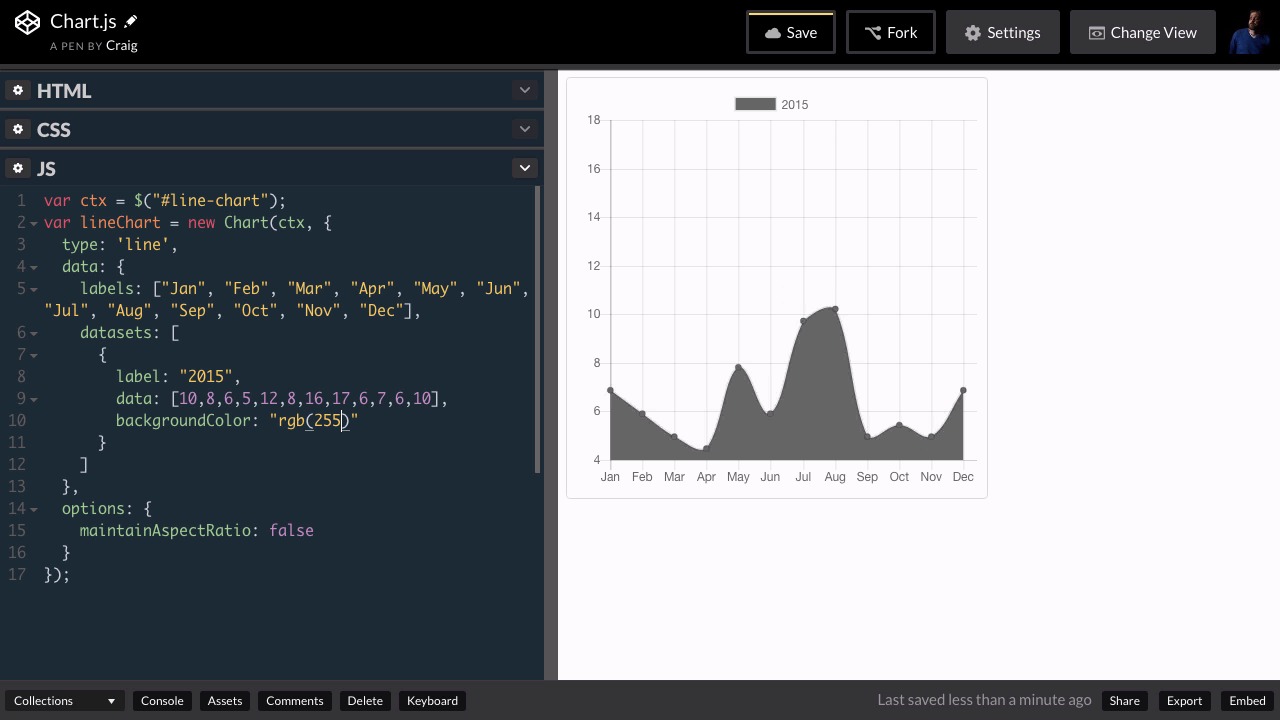Click the Dec axis label on chart

pyautogui.click(x=963, y=477)
